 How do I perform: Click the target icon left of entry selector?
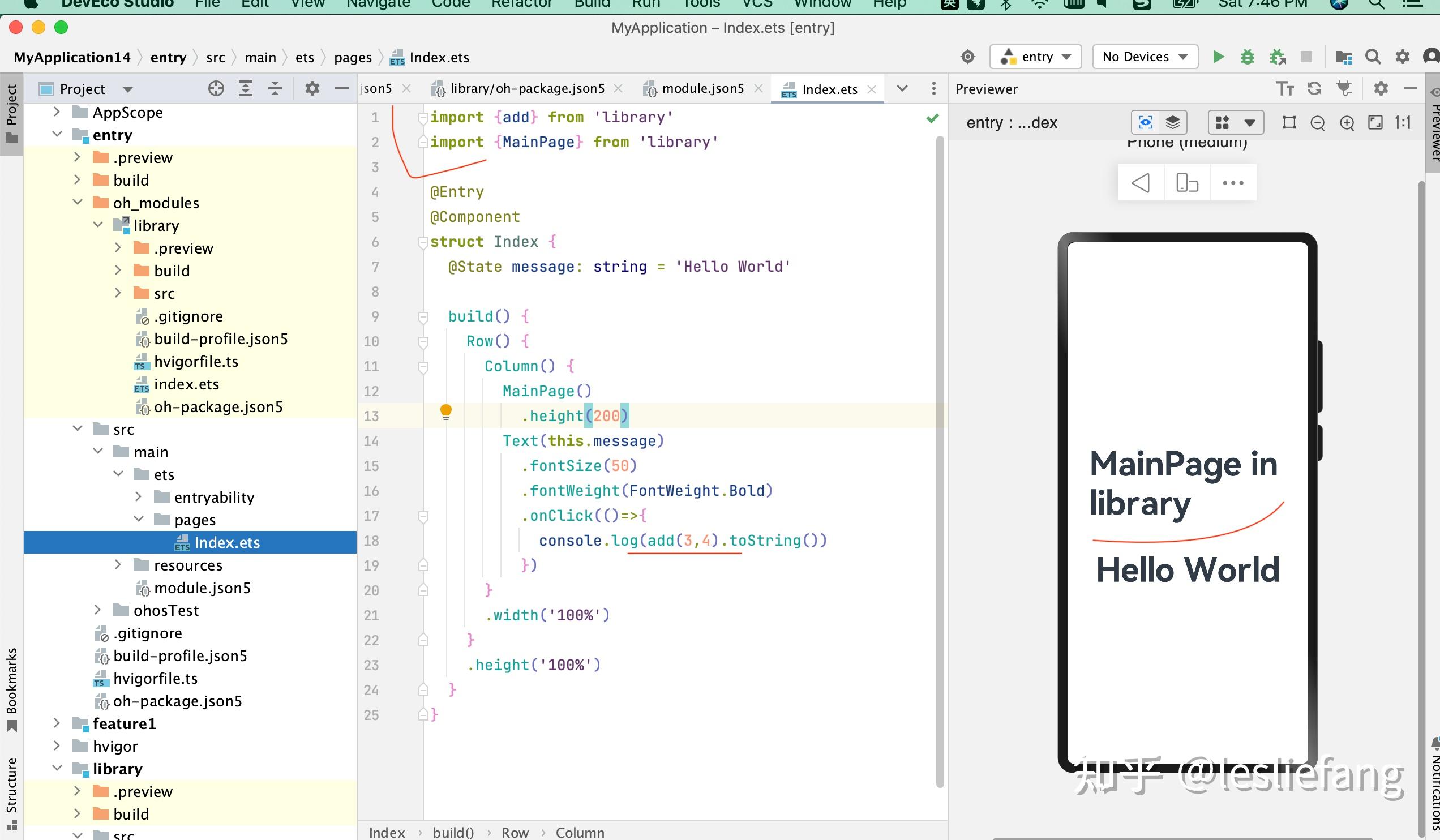click(967, 57)
